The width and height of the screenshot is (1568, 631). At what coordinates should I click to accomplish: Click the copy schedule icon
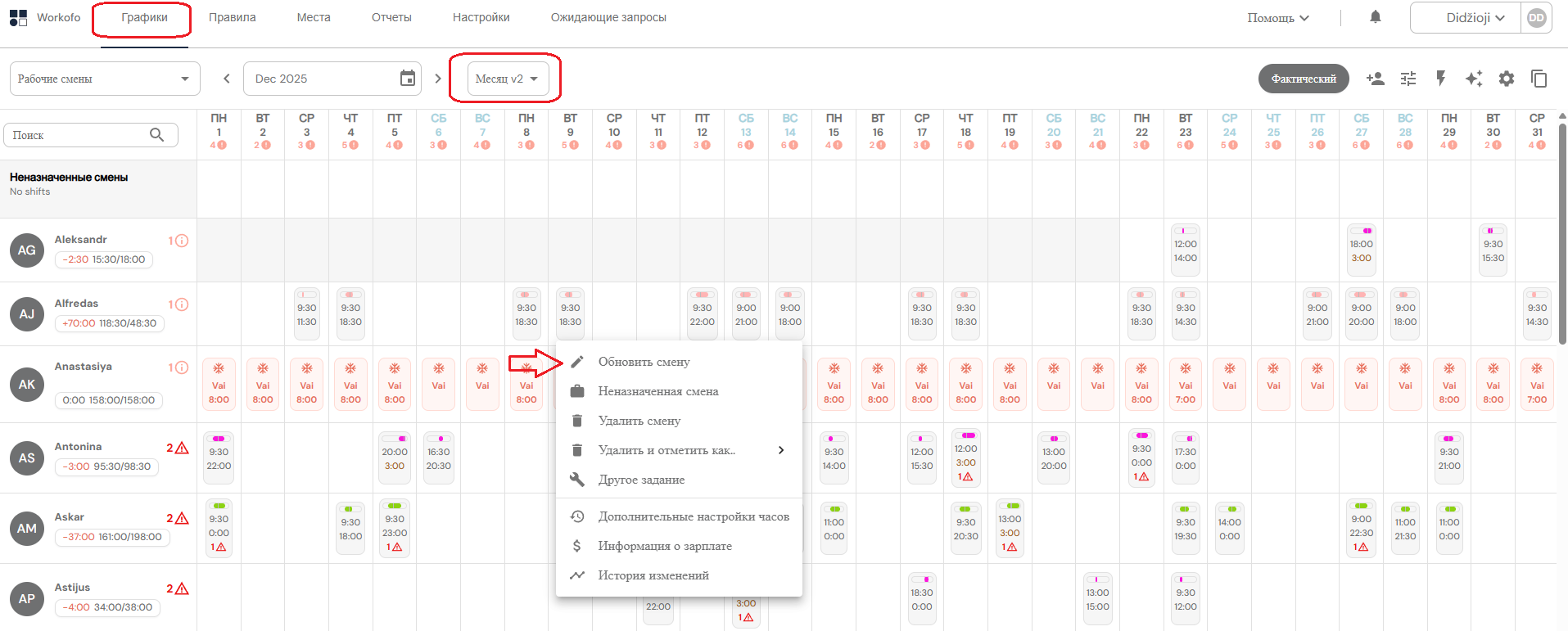[x=1539, y=79]
